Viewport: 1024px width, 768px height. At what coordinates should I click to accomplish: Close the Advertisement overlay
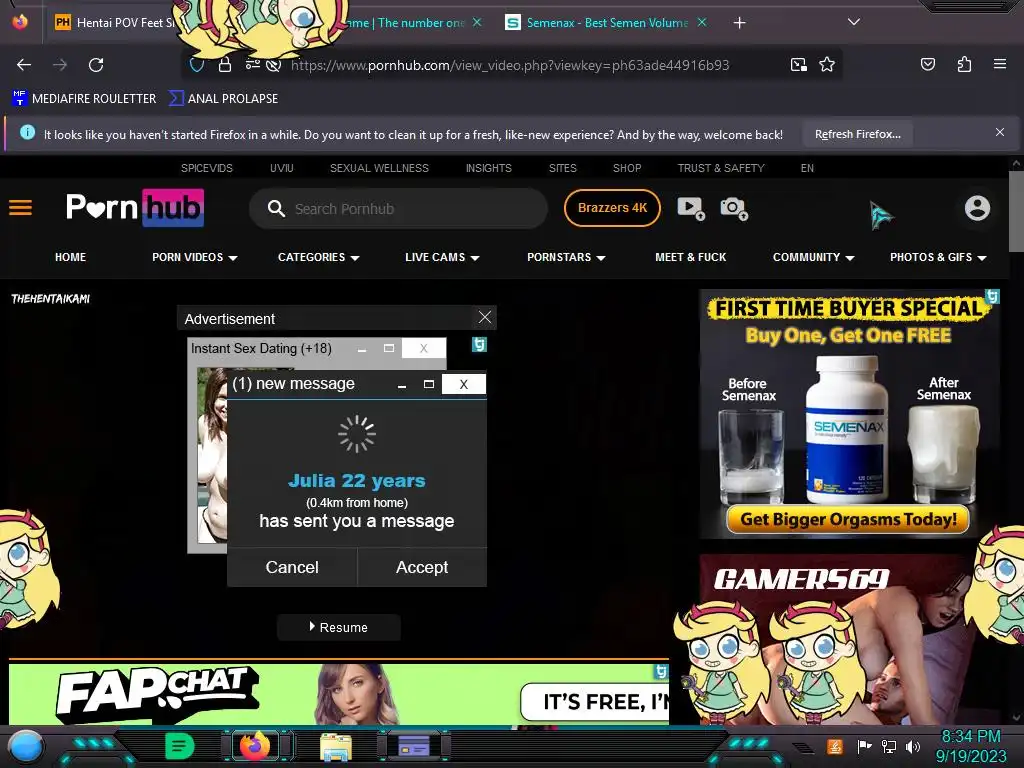click(485, 317)
